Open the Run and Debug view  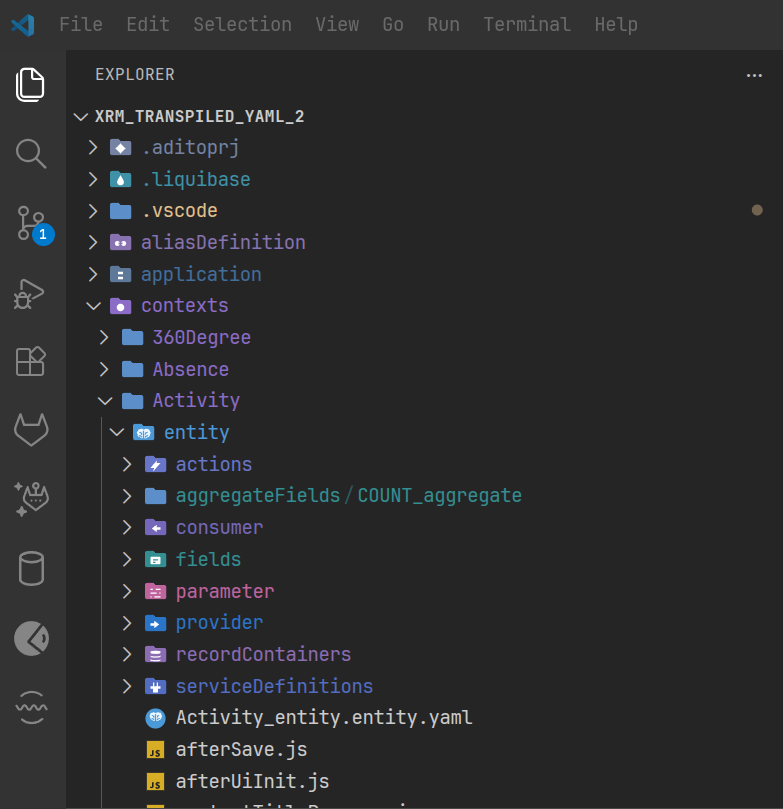(29, 294)
